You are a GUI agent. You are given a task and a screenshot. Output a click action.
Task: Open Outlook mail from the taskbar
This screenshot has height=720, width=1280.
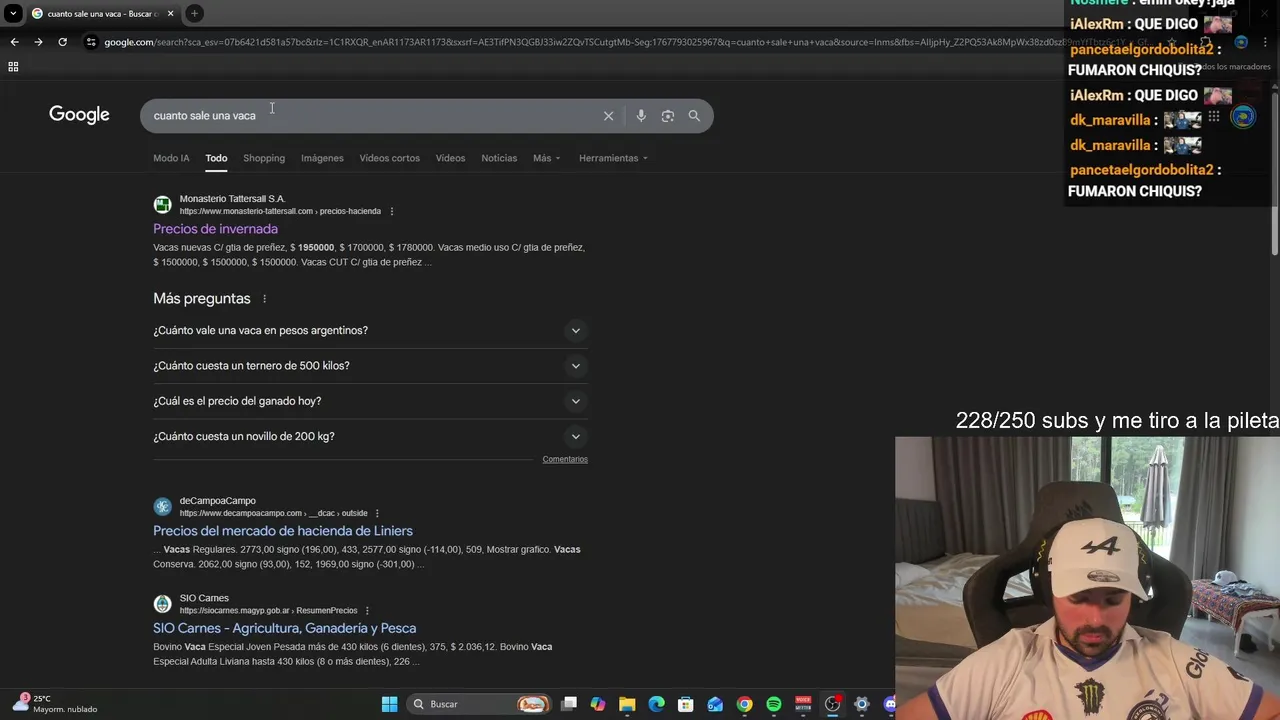715,704
